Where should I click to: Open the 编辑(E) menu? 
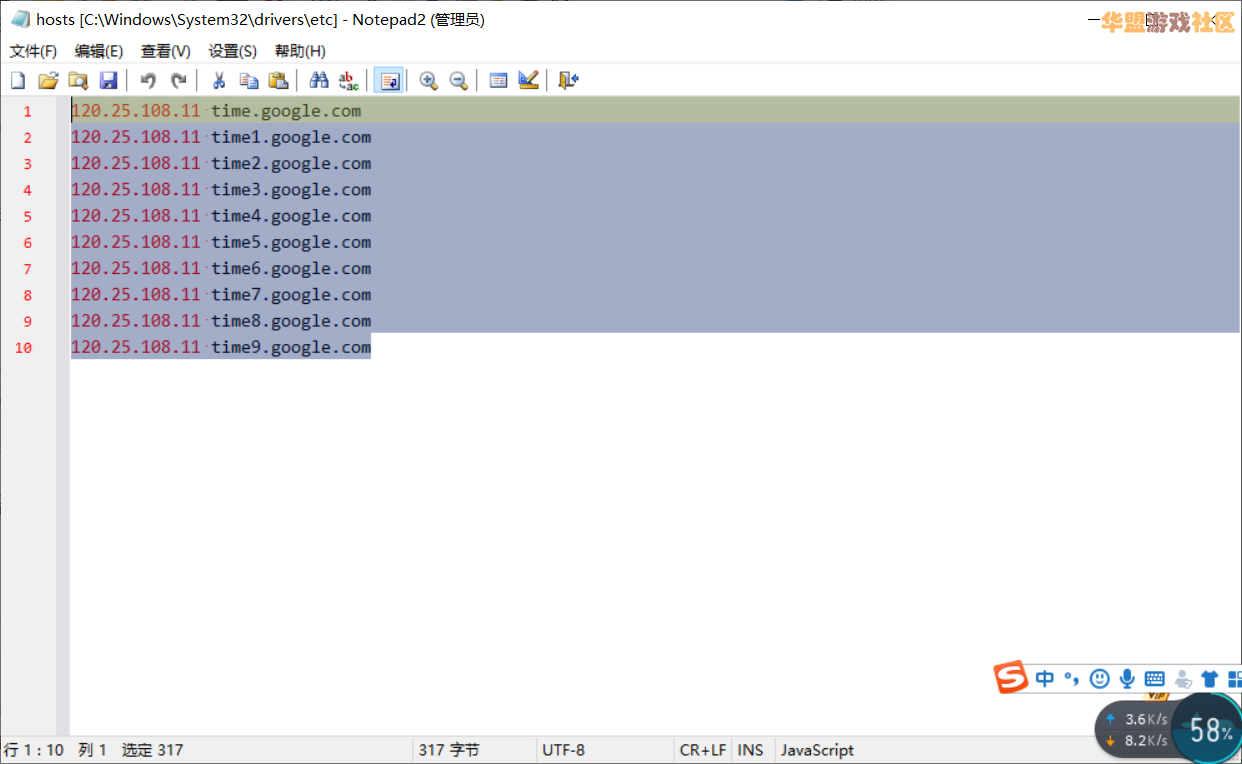(x=99, y=51)
